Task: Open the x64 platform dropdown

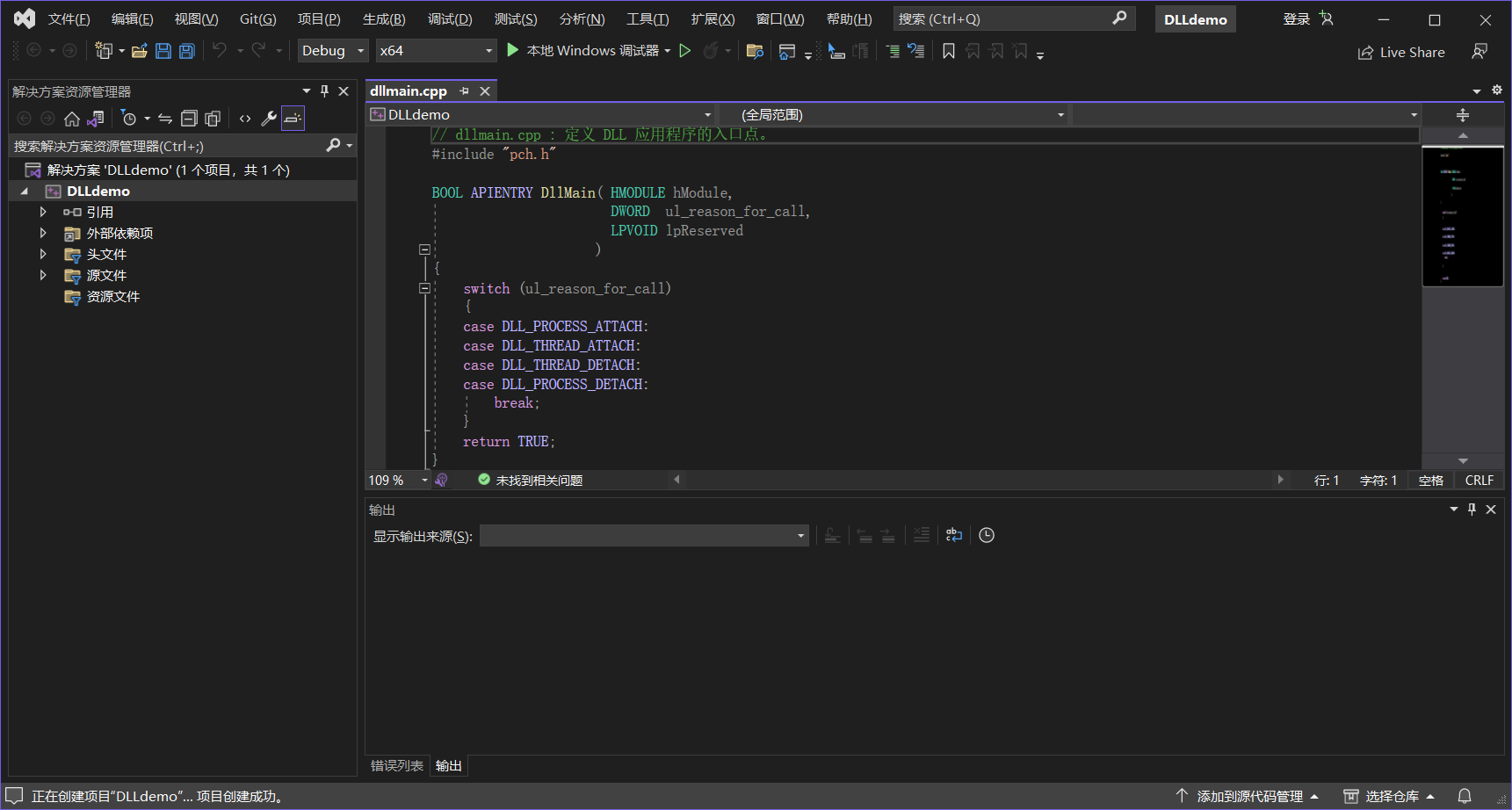Action: [437, 51]
